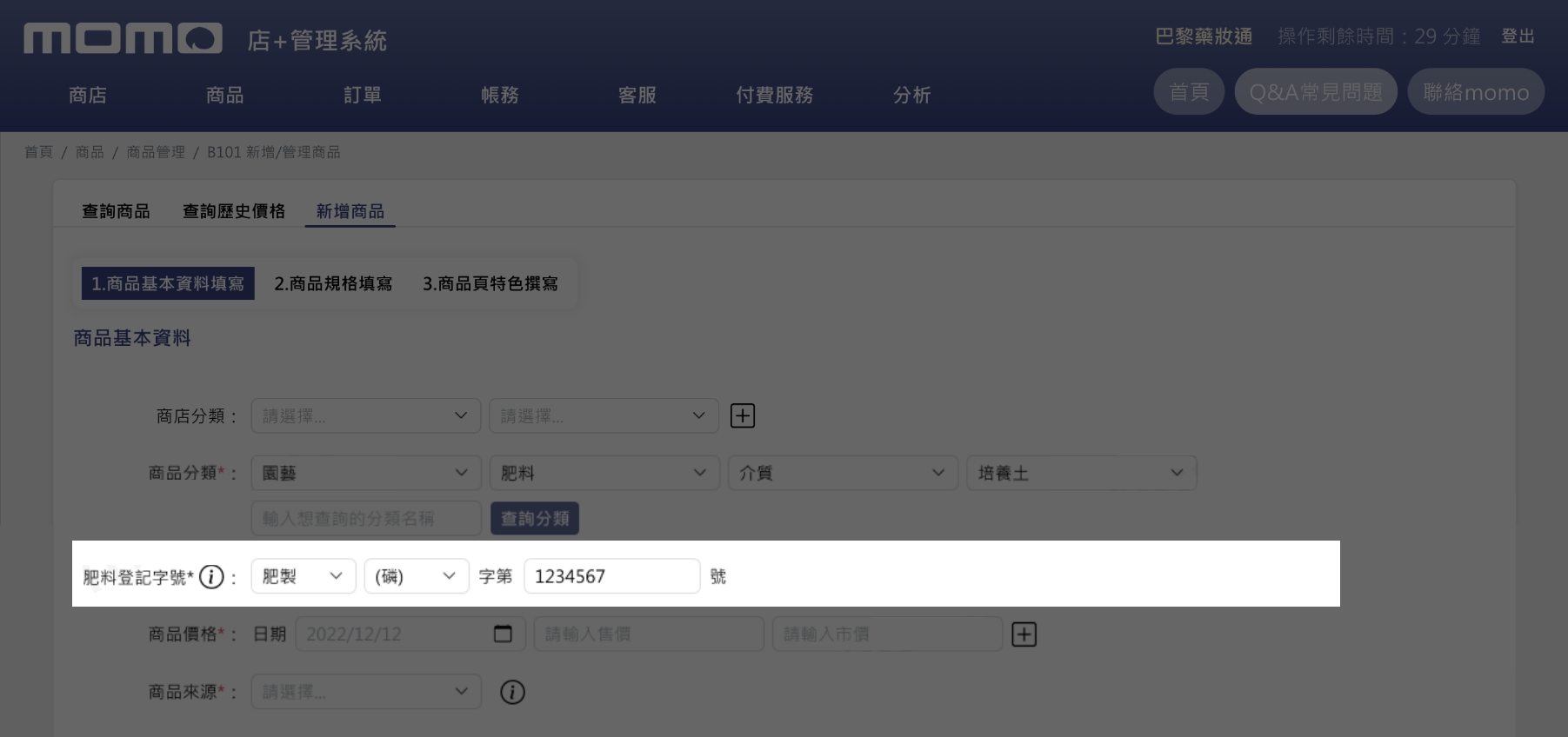
Task: Open the calendar picker icon in date field
Action: coord(503,634)
